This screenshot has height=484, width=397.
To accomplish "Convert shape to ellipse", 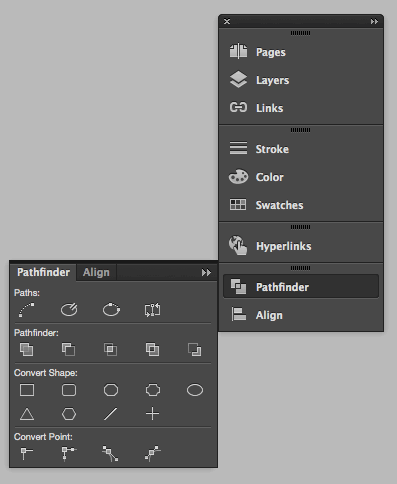I will [195, 390].
